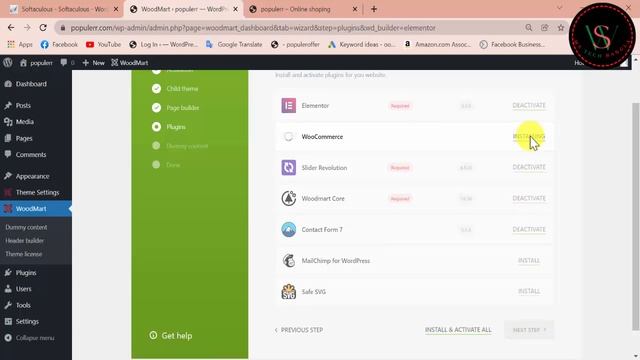This screenshot has height=360, width=640.
Task: Open the Plugins admin menu
Action: coord(26,273)
